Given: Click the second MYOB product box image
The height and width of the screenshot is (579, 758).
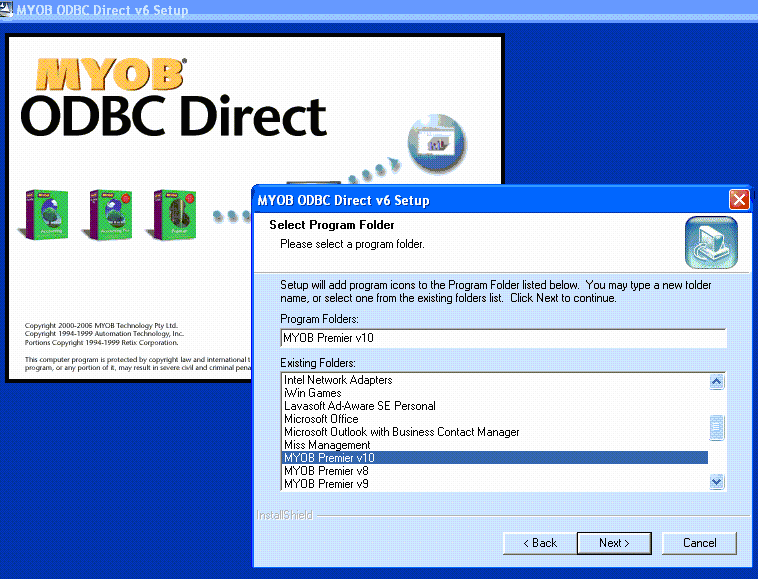Looking at the screenshot, I should coord(109,215).
